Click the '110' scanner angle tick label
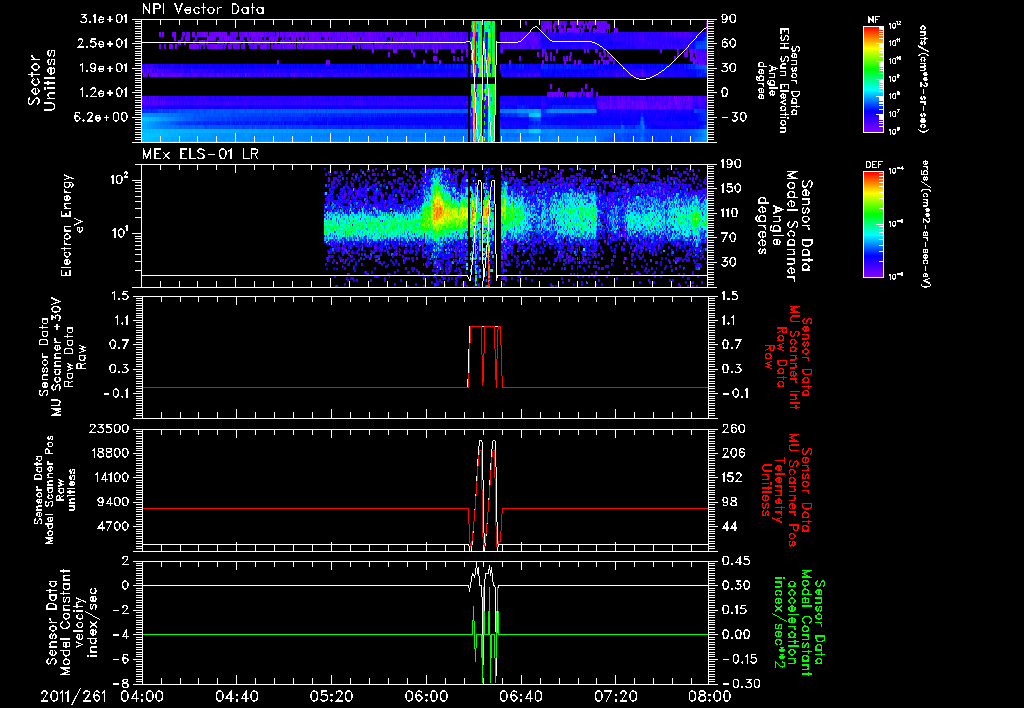Image resolution: width=1024 pixels, height=708 pixels. pos(728,213)
